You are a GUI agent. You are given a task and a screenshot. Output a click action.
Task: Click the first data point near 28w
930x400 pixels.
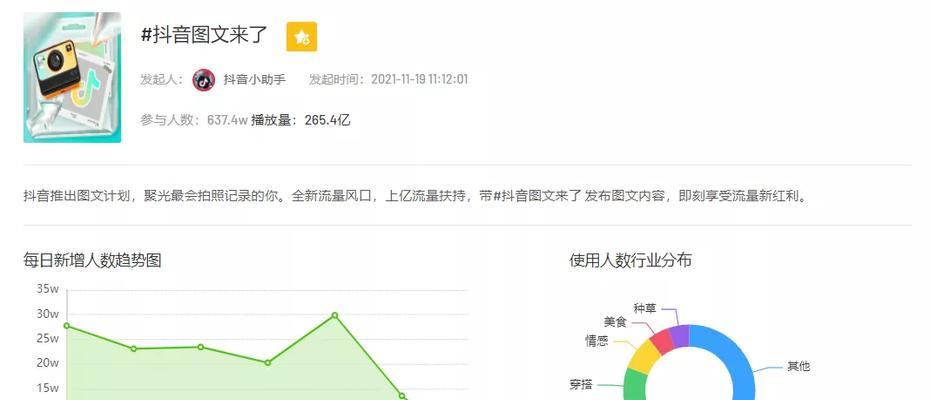(66, 326)
